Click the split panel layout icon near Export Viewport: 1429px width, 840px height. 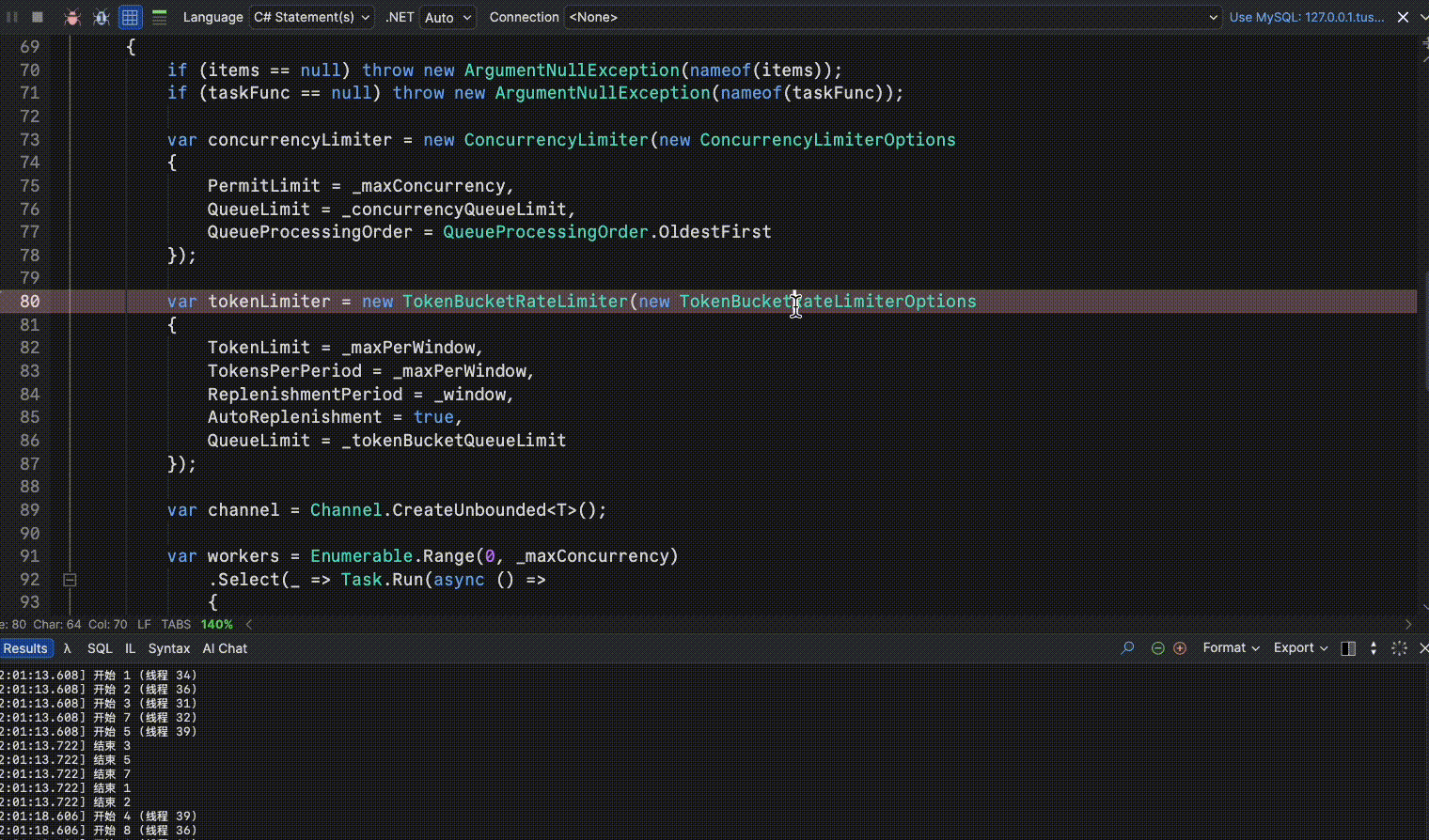pos(1348,648)
